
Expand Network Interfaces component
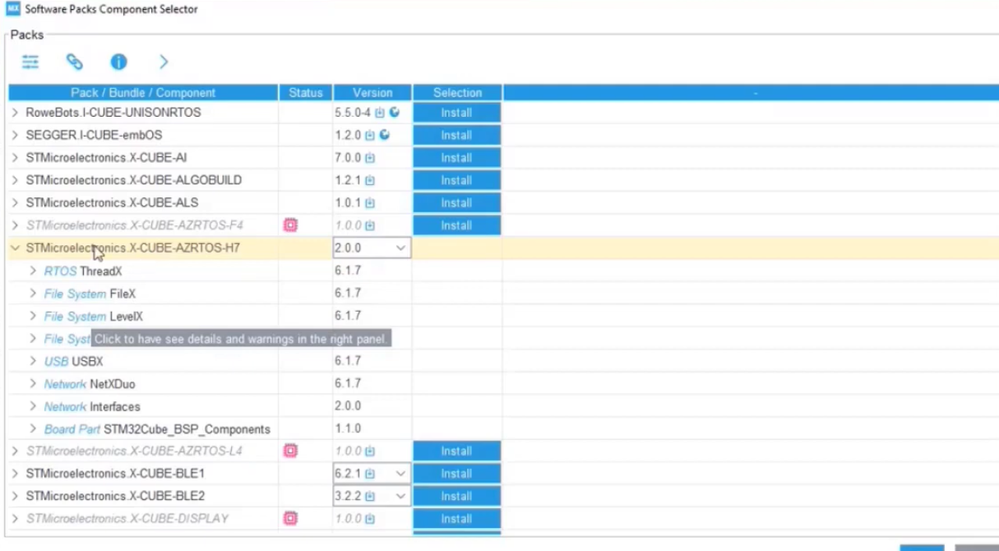coord(33,406)
